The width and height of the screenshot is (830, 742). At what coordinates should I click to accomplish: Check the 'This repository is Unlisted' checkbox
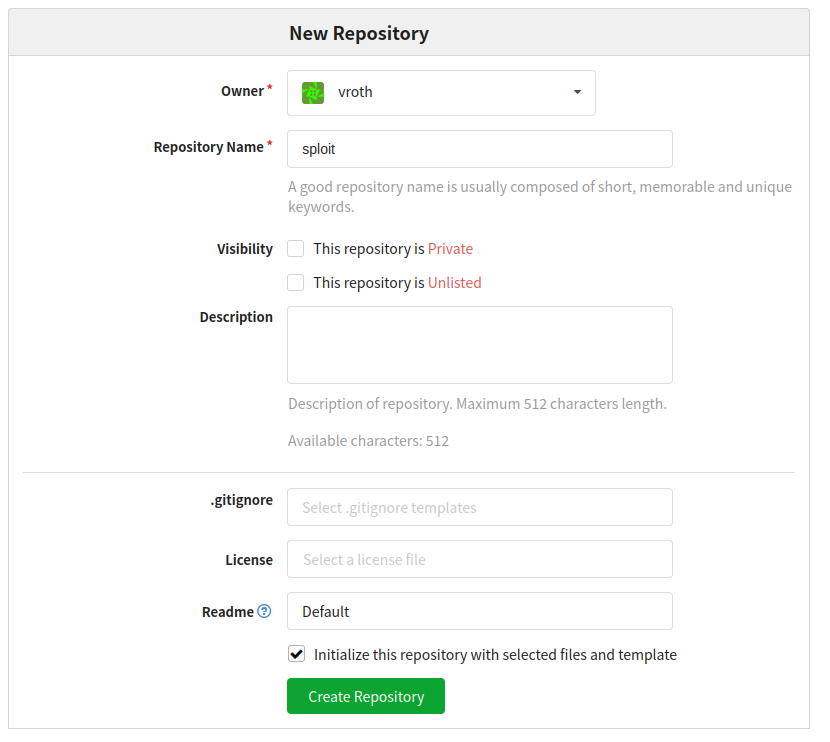pos(295,282)
